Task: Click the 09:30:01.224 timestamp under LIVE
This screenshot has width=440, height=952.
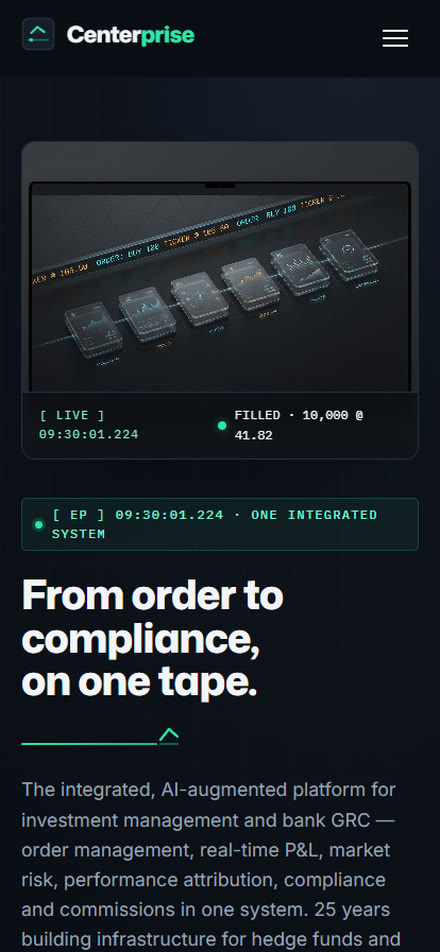Action: point(89,435)
